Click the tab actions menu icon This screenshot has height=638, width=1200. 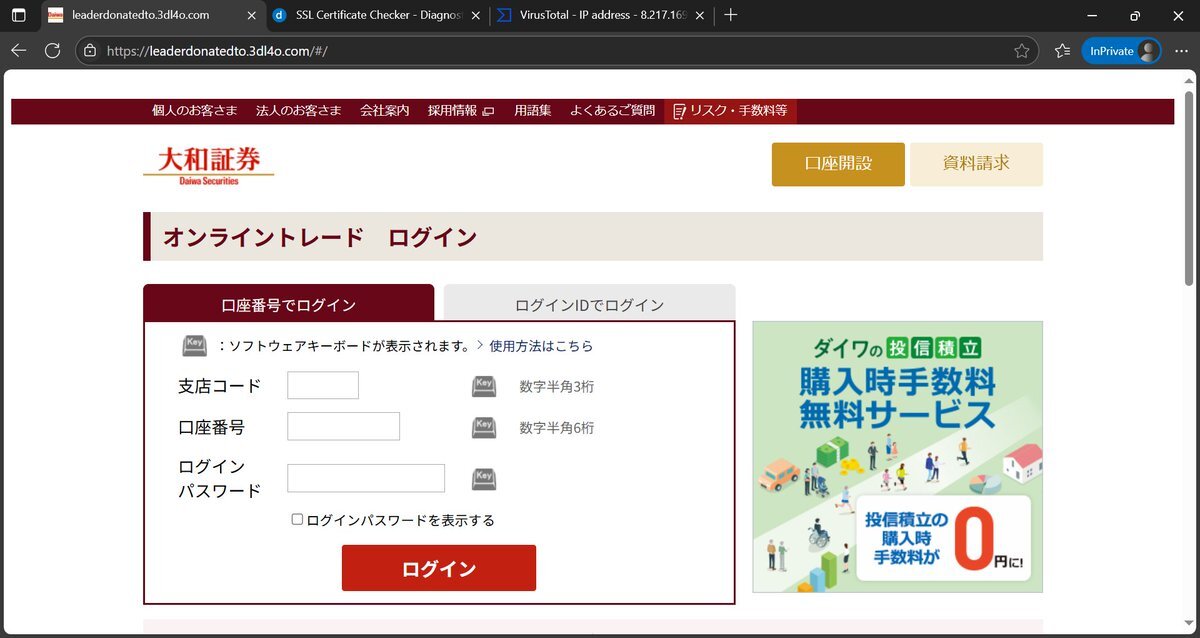click(x=18, y=15)
